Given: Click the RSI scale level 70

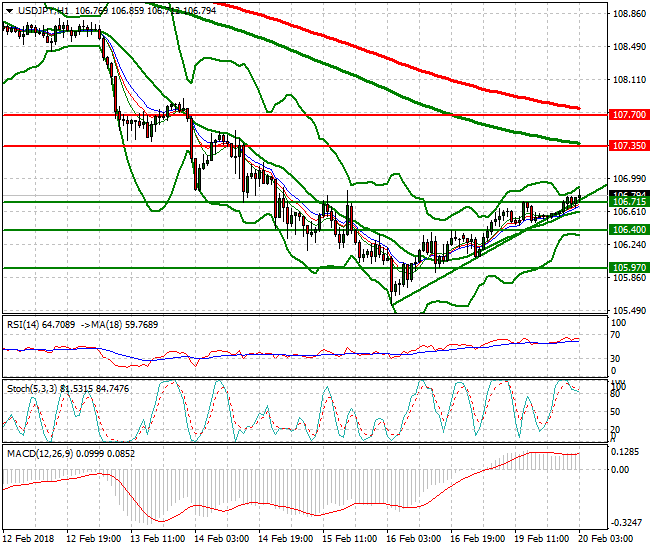Looking at the screenshot, I should [616, 335].
